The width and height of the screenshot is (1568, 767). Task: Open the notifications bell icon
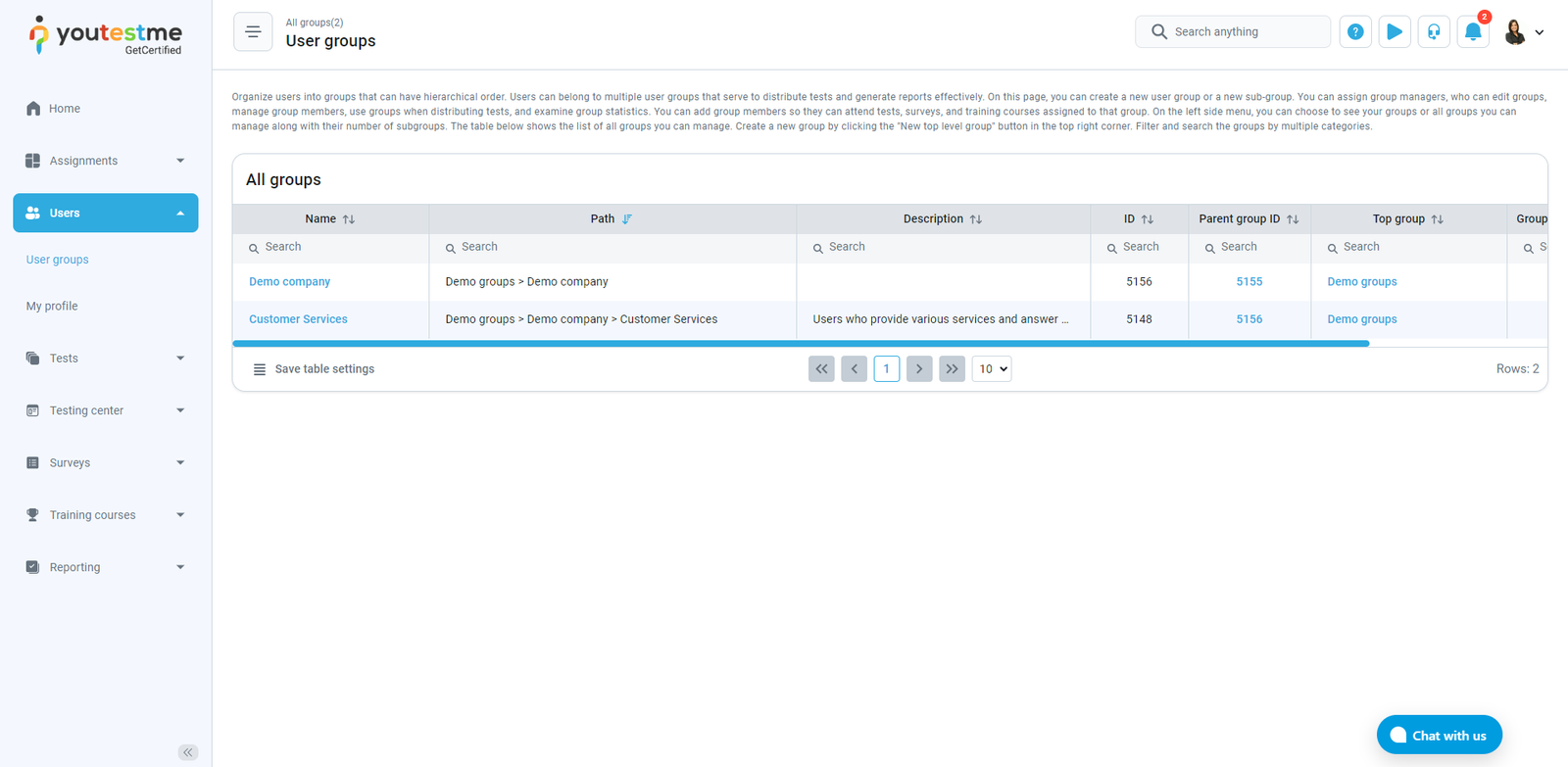pyautogui.click(x=1472, y=32)
